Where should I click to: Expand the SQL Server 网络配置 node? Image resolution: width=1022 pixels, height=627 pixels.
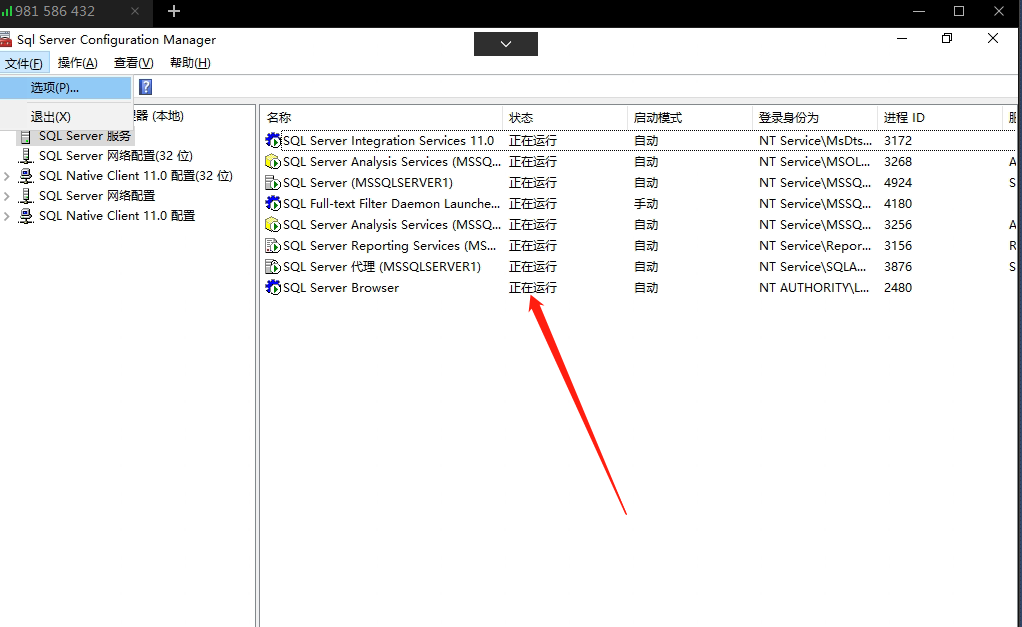point(7,196)
